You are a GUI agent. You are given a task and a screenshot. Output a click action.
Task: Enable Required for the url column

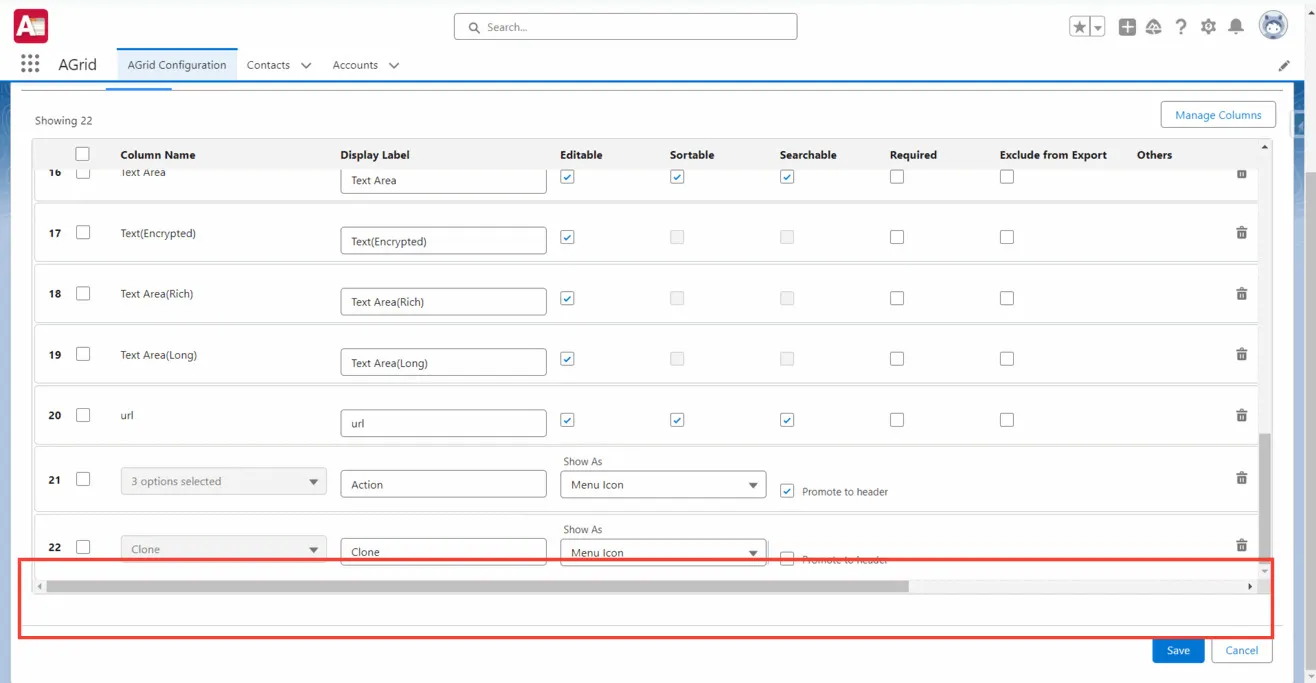click(x=896, y=419)
